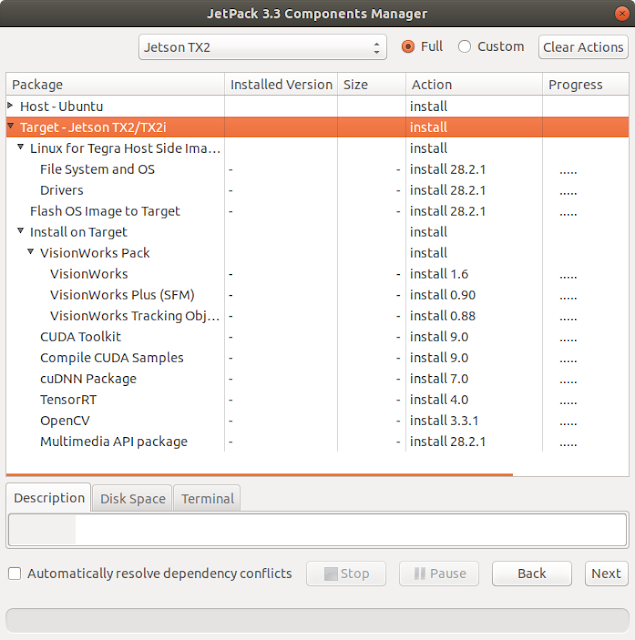Select the cuDNN Package row
635x640 pixels.
pyautogui.click(x=318, y=379)
